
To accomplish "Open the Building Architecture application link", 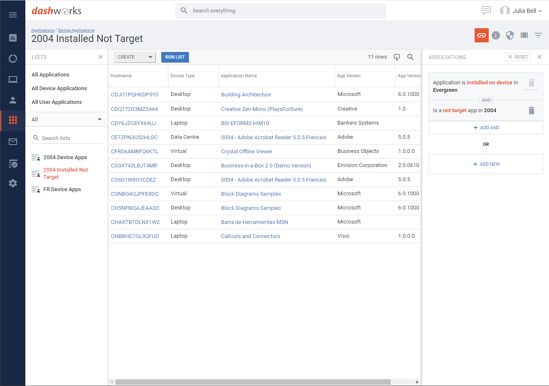I will click(246, 95).
